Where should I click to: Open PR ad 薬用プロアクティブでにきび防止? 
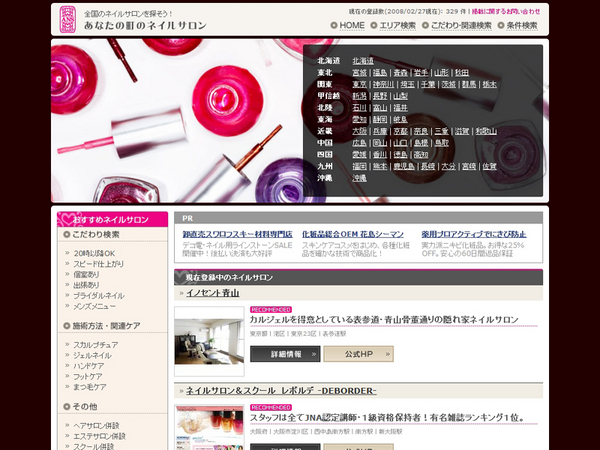coord(474,234)
